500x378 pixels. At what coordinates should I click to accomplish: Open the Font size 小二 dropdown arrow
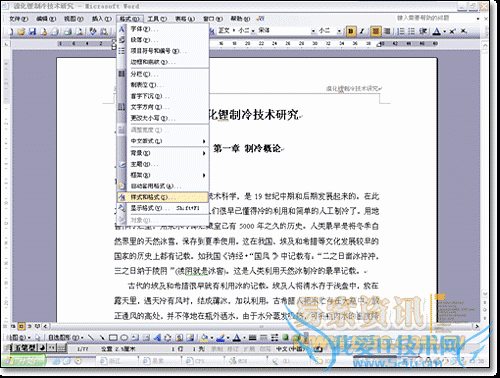tap(339, 31)
